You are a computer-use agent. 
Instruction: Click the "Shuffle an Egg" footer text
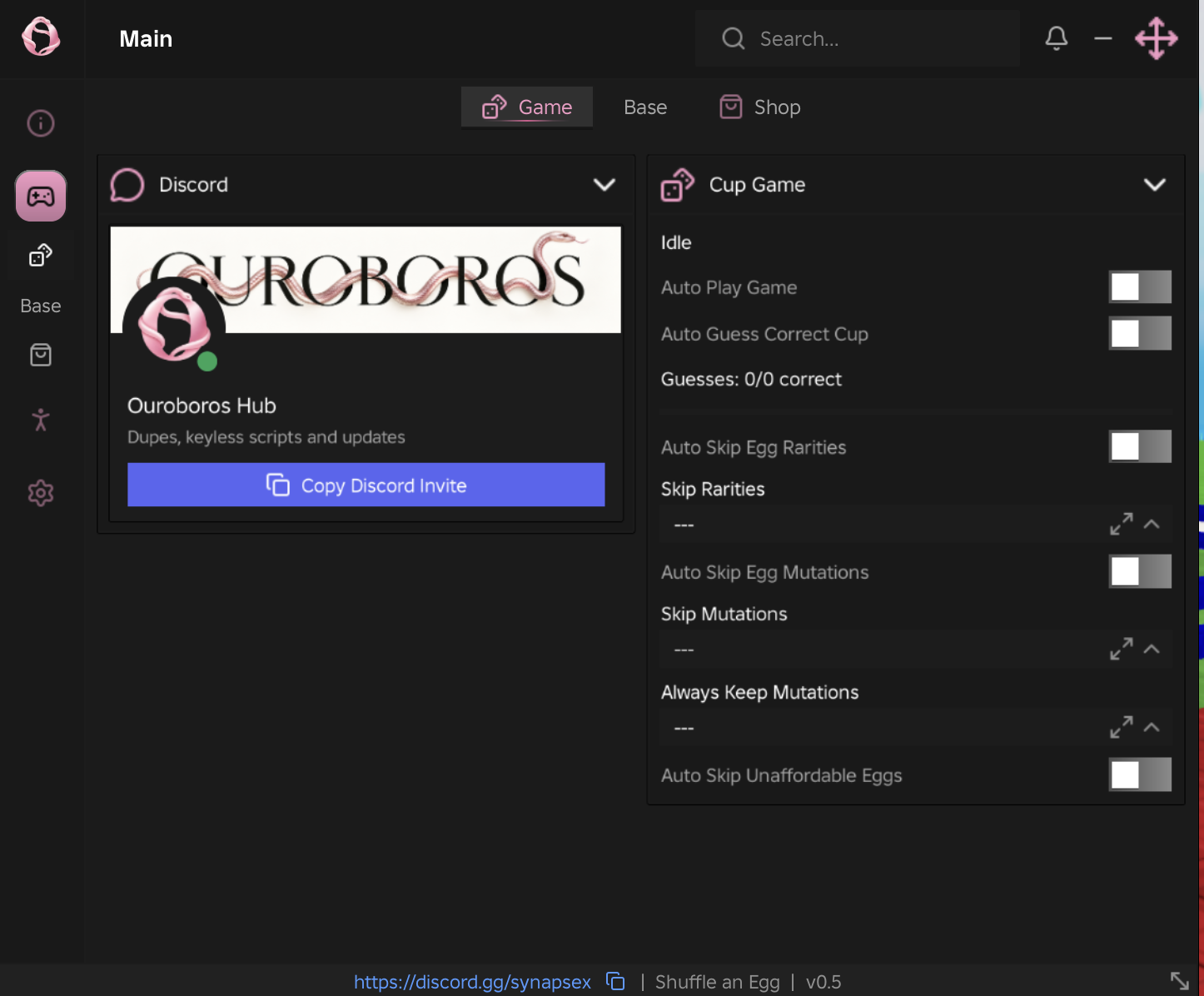[718, 982]
